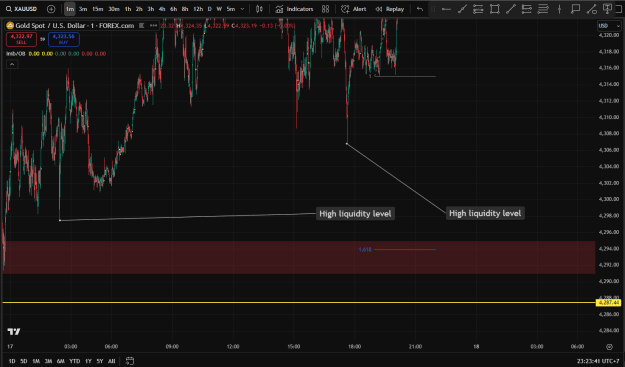
Task: Select the 3m timeframe
Action: [x=83, y=9]
